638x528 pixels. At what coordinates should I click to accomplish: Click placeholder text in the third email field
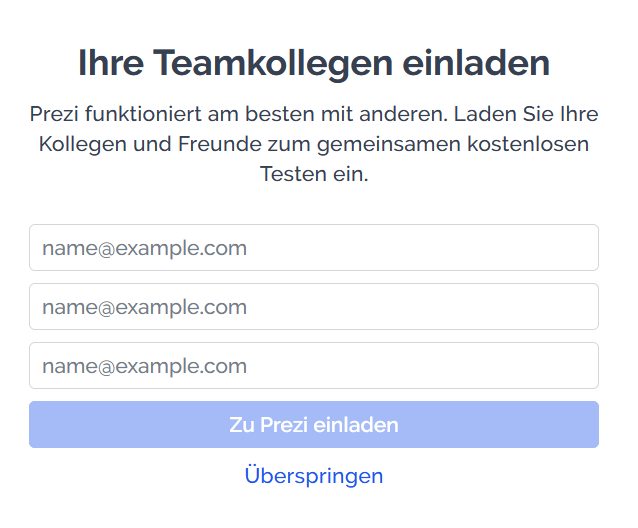144,366
